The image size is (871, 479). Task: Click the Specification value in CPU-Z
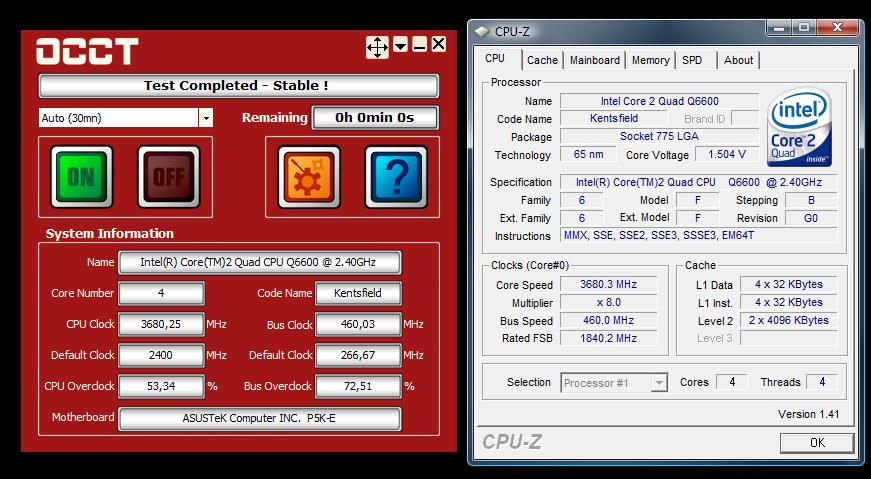pos(698,182)
